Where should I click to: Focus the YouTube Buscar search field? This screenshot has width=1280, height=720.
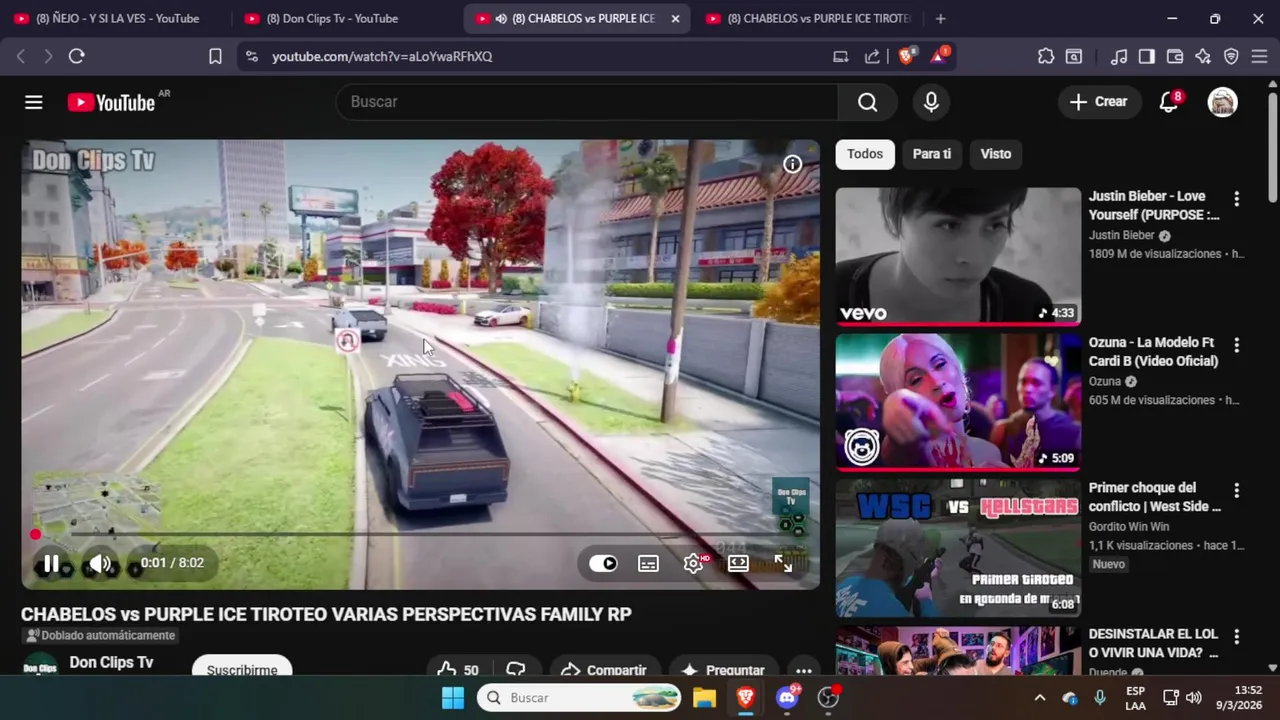[x=587, y=102]
